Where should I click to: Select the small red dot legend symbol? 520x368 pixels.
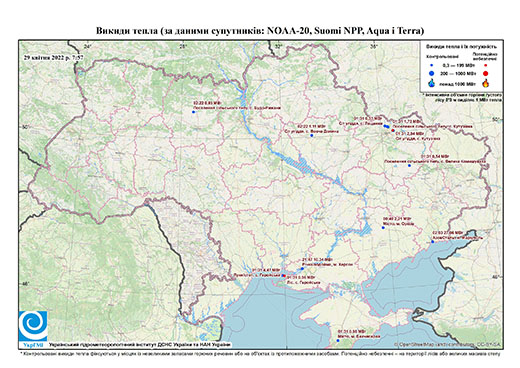point(485,66)
